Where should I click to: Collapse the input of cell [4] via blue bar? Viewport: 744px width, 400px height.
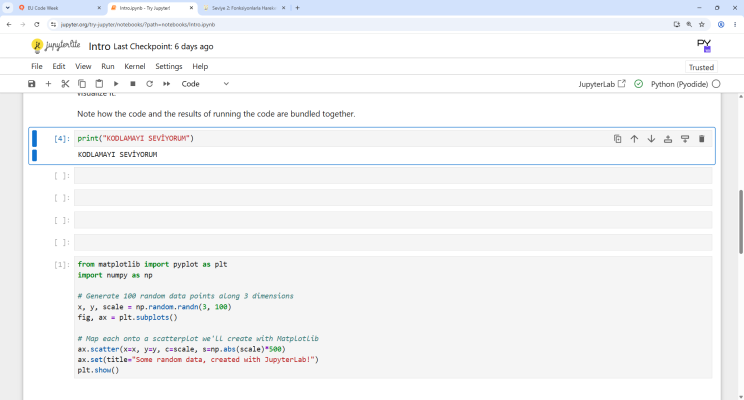point(34,139)
